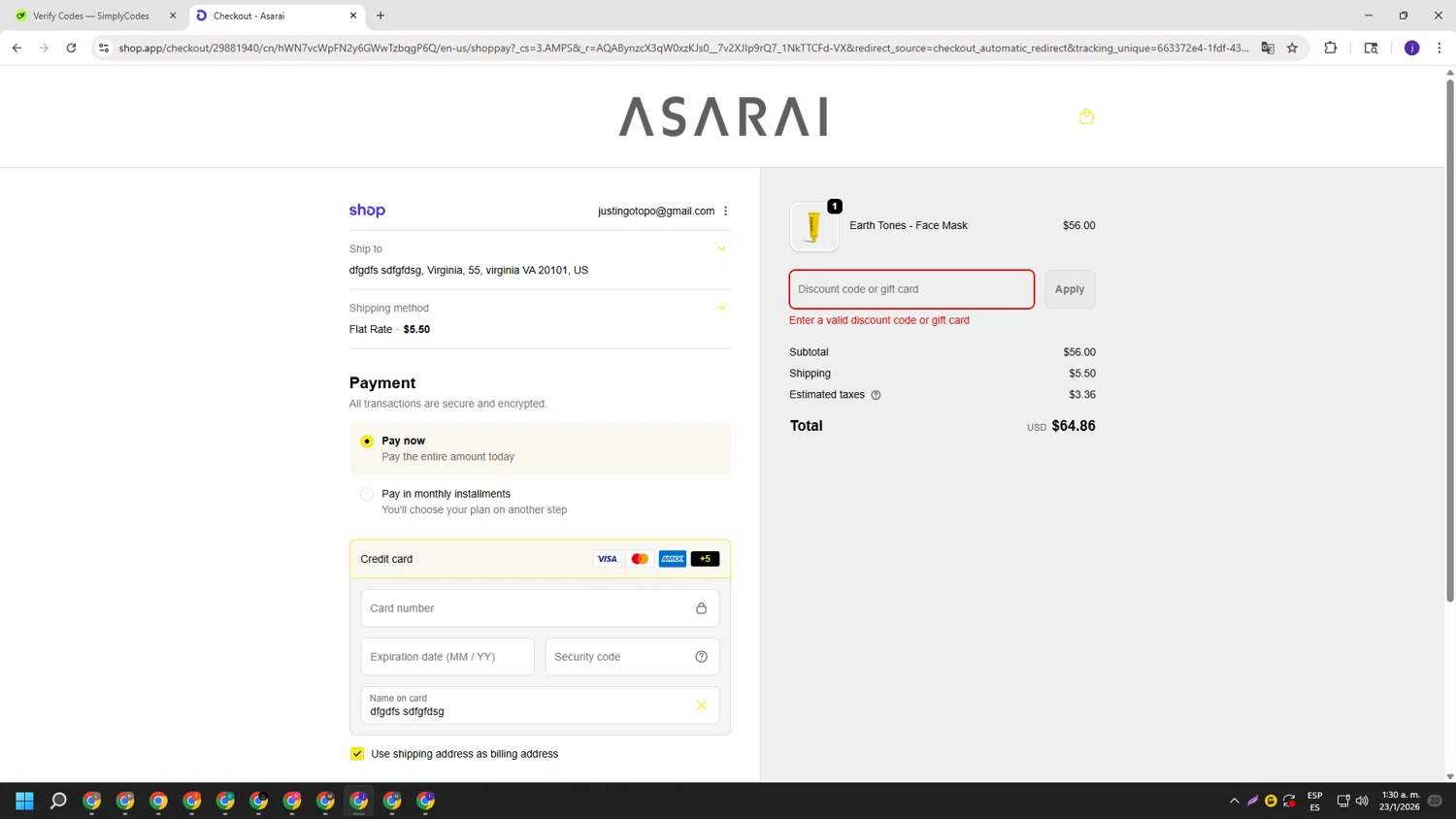Click the American Express card icon
Screen dimensions: 1456x819
672,559
